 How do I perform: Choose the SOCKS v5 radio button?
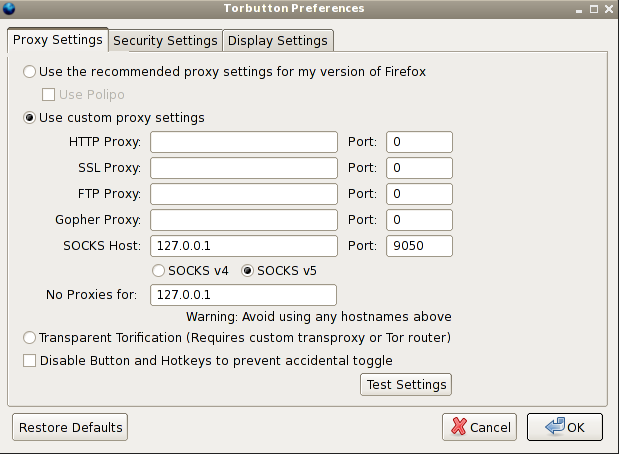point(247,271)
